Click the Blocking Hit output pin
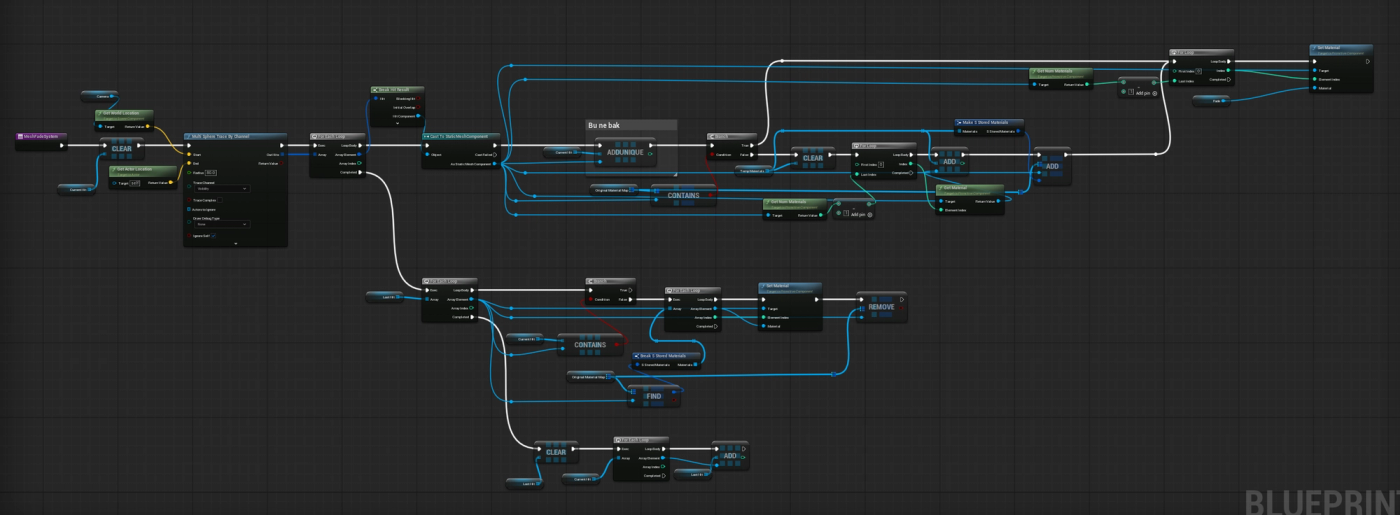The width and height of the screenshot is (1400, 515). tap(419, 98)
